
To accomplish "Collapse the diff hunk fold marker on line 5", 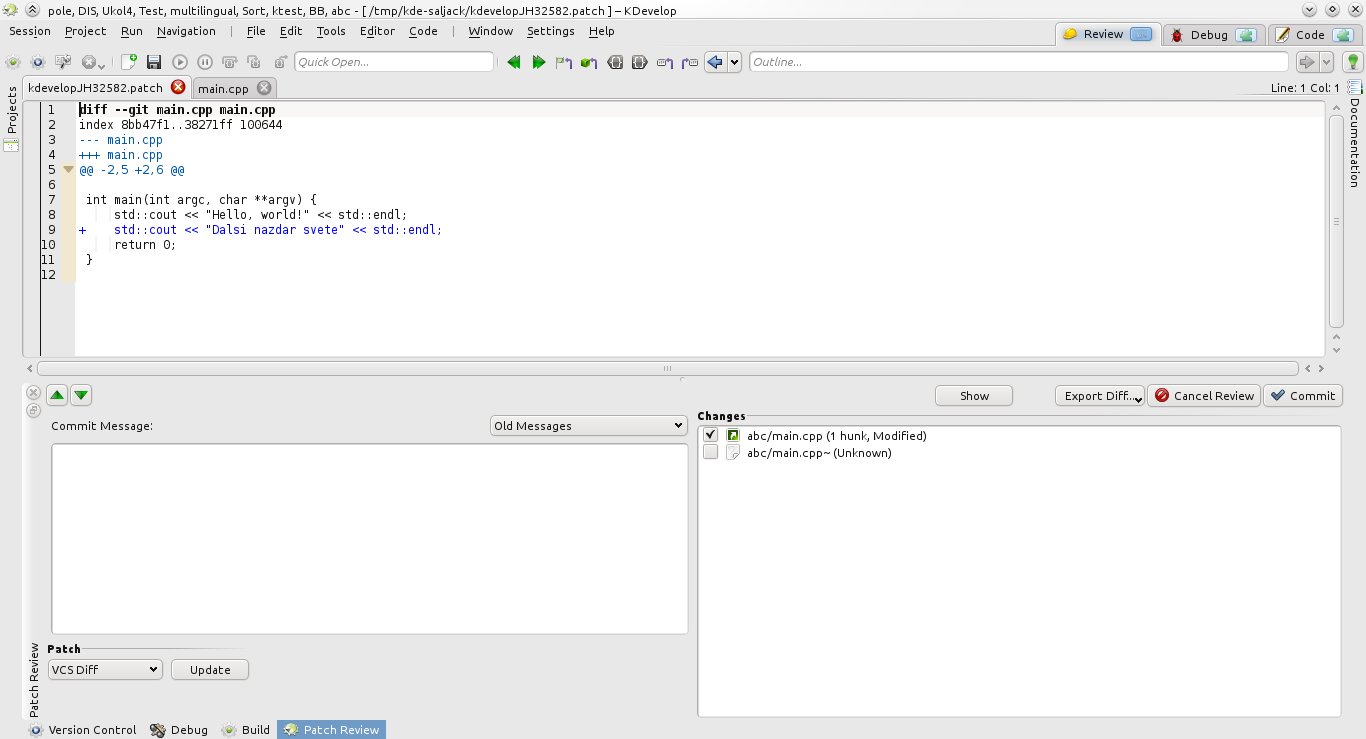I will point(68,170).
